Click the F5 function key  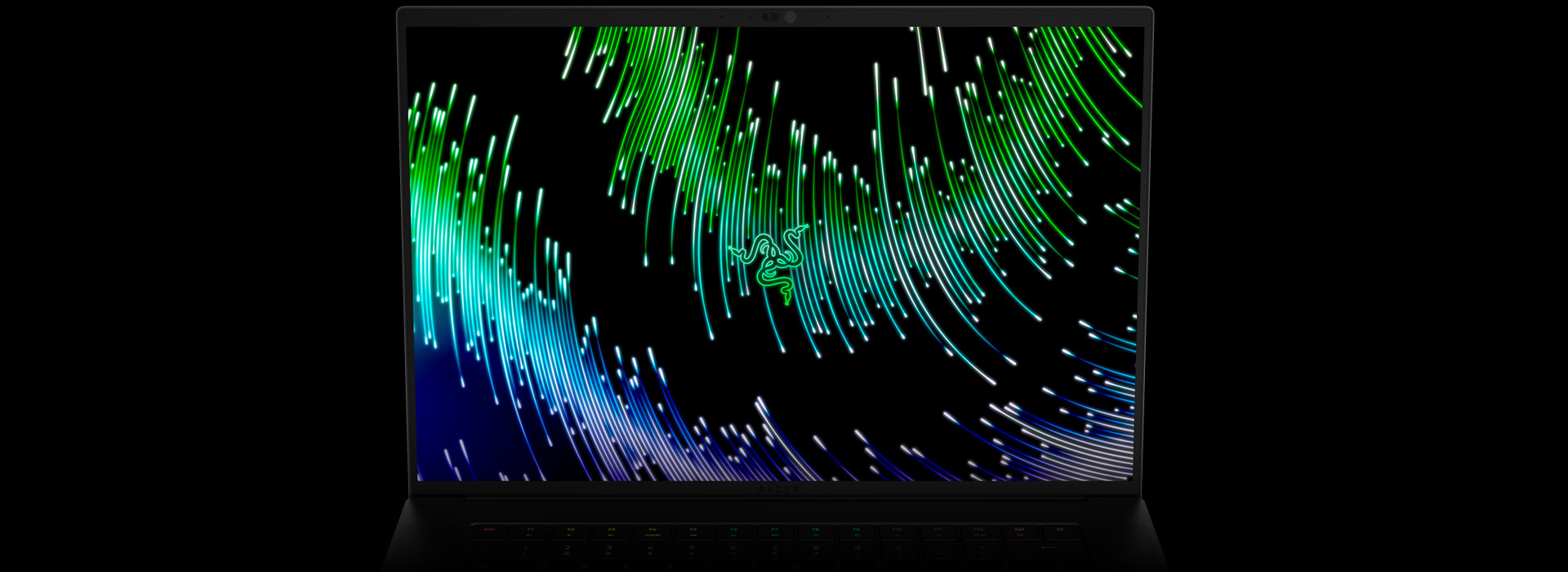coord(693,531)
